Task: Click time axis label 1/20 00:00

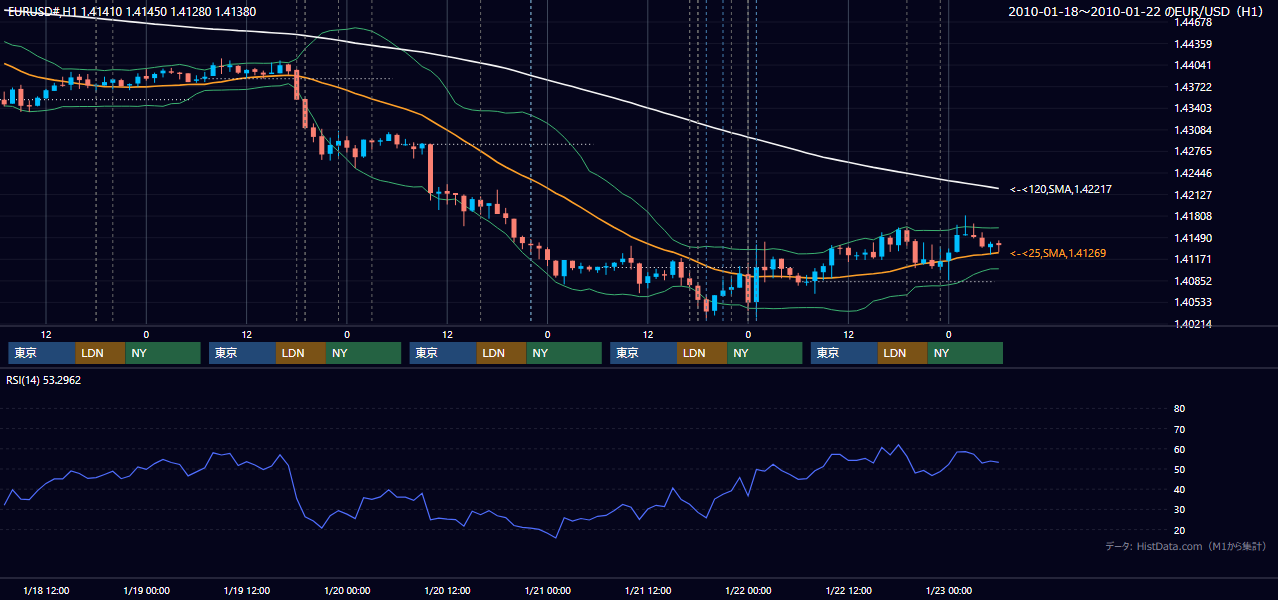Action: [x=347, y=591]
